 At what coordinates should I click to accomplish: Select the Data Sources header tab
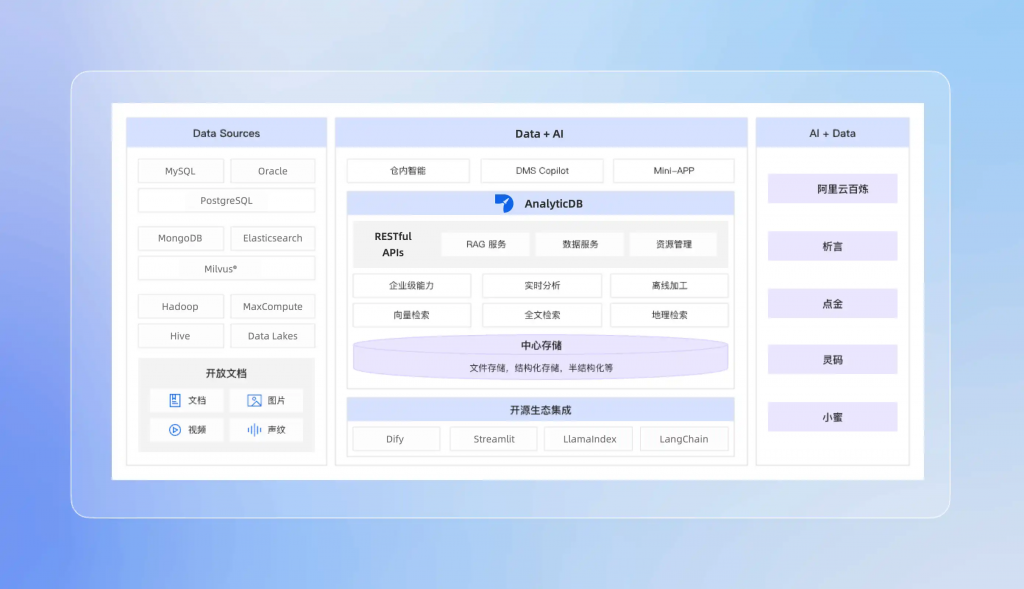coord(226,133)
